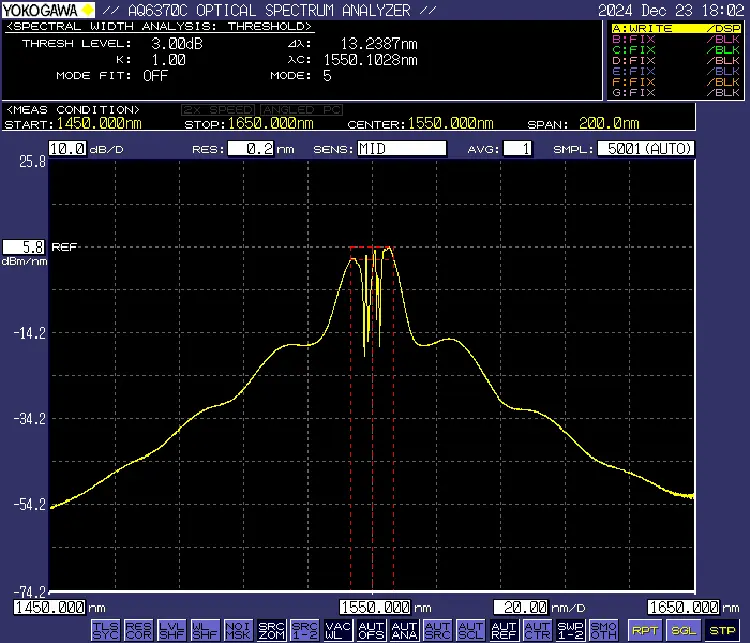Select trace E:FIX /BLK
Viewport: 750px width, 643px height.
point(676,71)
